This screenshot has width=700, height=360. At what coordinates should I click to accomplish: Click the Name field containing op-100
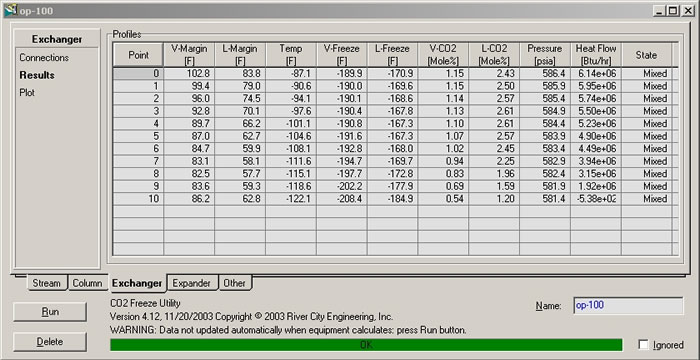click(628, 306)
